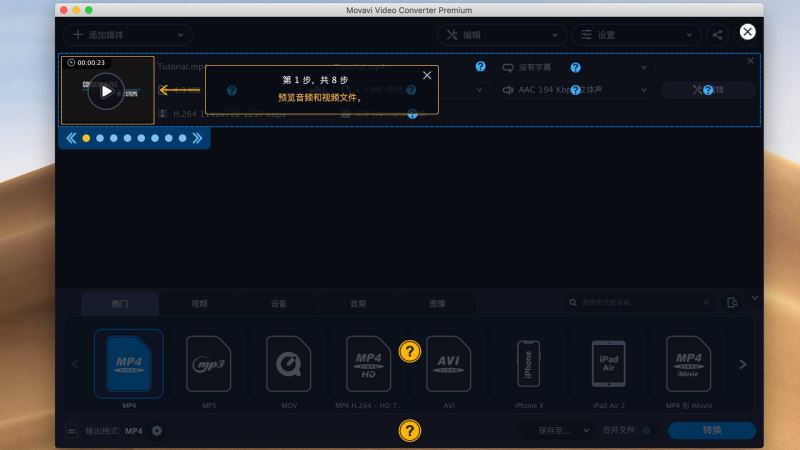
Task: Expand the output file size dropdown arrow
Action: tap(479, 90)
